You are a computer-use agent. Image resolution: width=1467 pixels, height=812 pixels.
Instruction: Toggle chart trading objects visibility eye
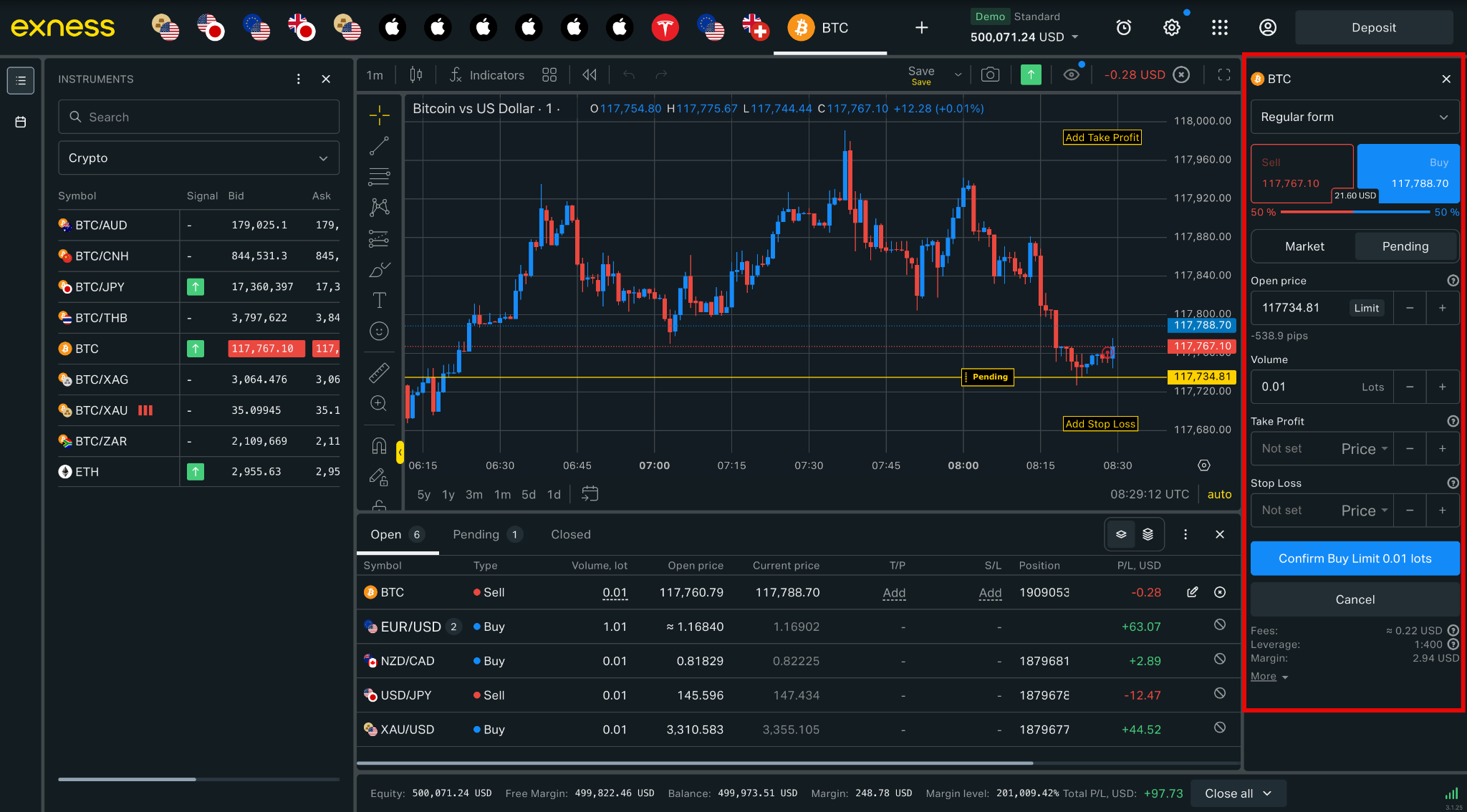point(1072,74)
